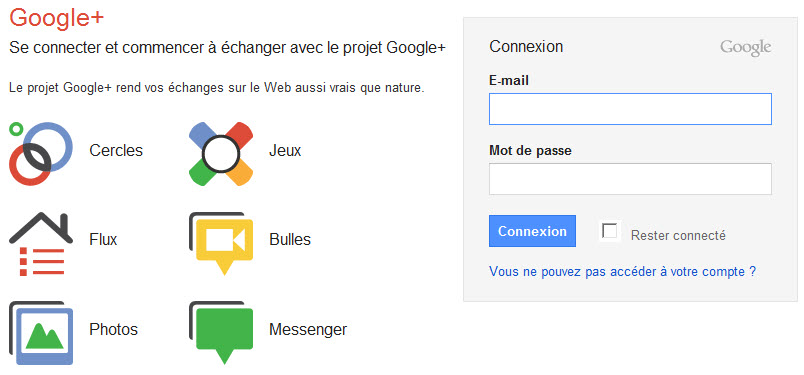The width and height of the screenshot is (804, 375).
Task: Click the Rester connecté label text
Action: pos(678,235)
